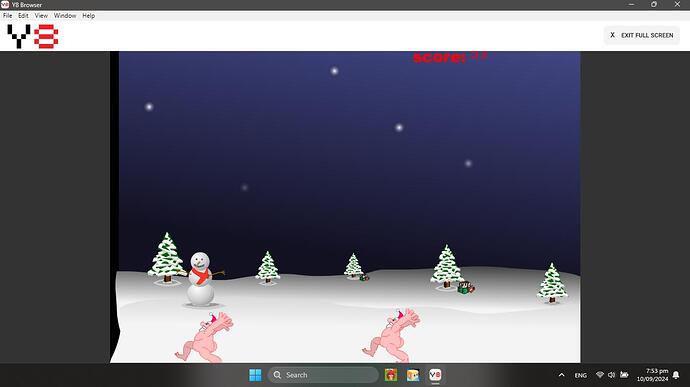Close the Y8 Browser window
The image size is (690, 387).
677,4
